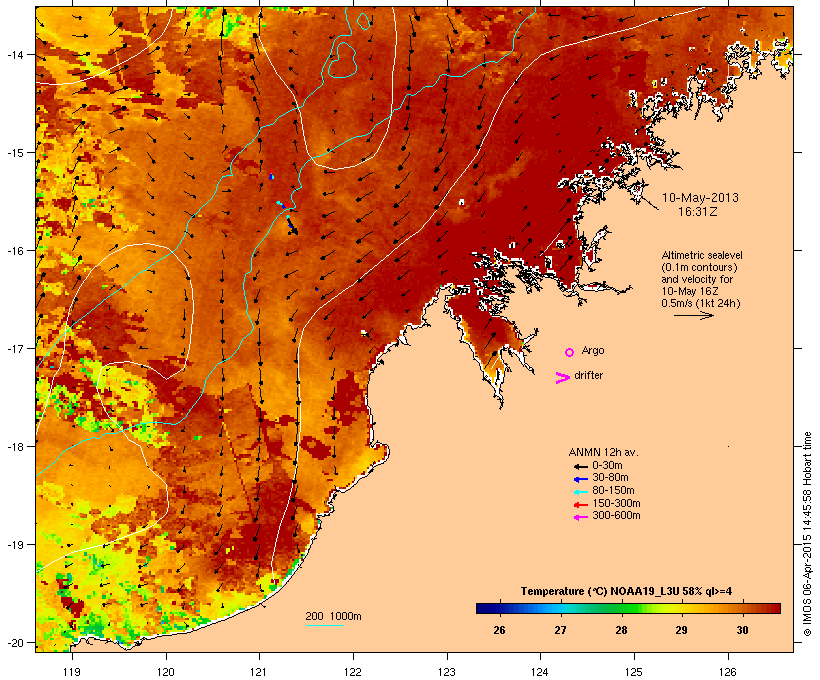The image size is (820, 680).
Task: Click the longitude axis label 123
Action: pos(447,672)
